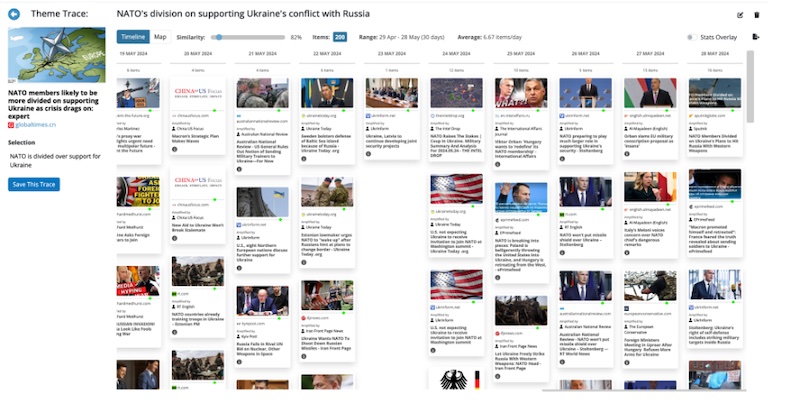Open info icon on Macron's Strategic Plan card
Image resolution: width=800 pixels, height=400 pixels.
174,149
